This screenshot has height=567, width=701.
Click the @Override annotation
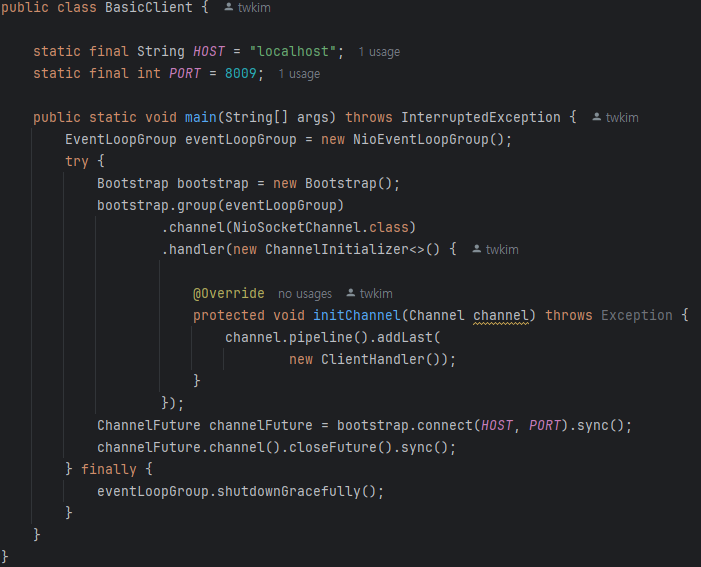[228, 294]
